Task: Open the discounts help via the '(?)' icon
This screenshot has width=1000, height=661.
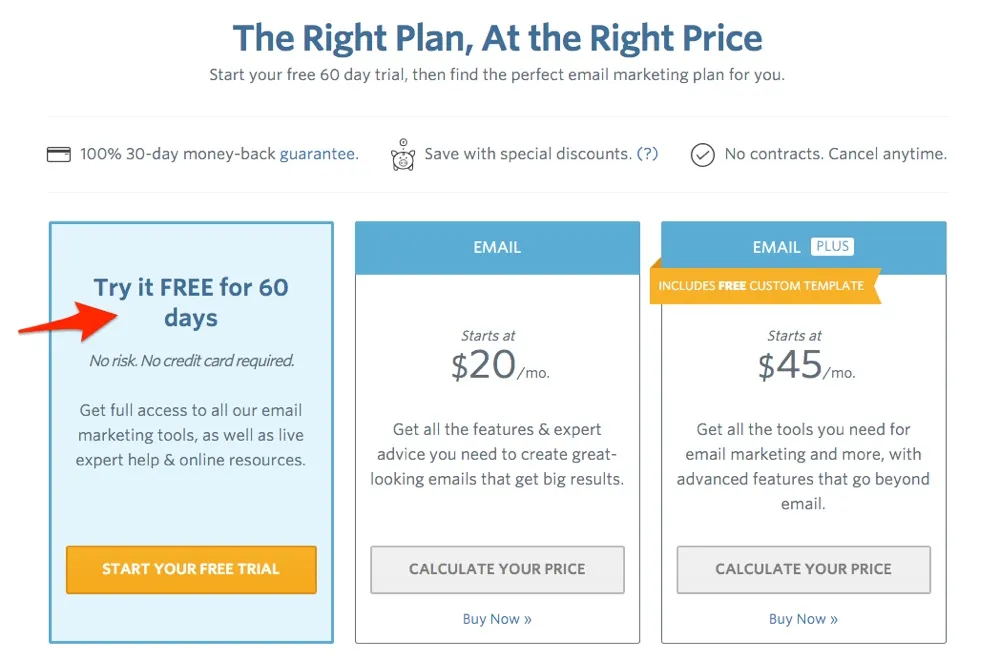Action: 648,154
